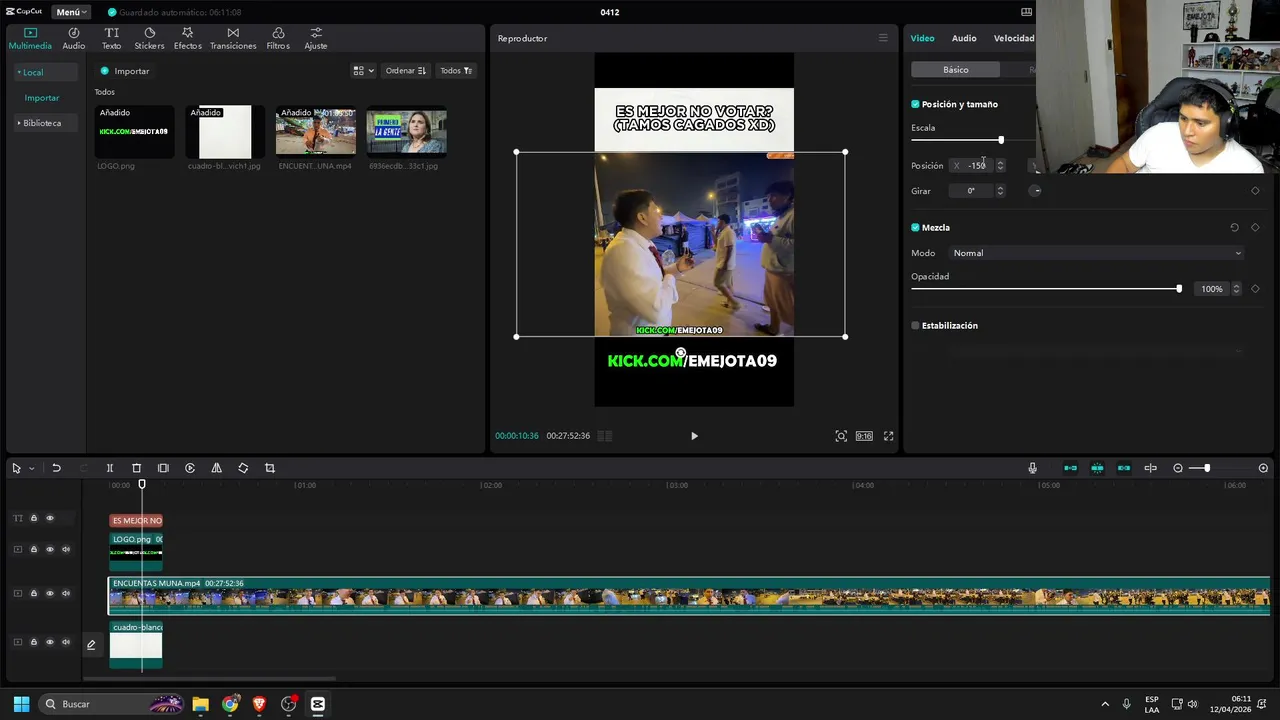Split the clip at the playhead
The image size is (1280, 720).
coord(110,468)
